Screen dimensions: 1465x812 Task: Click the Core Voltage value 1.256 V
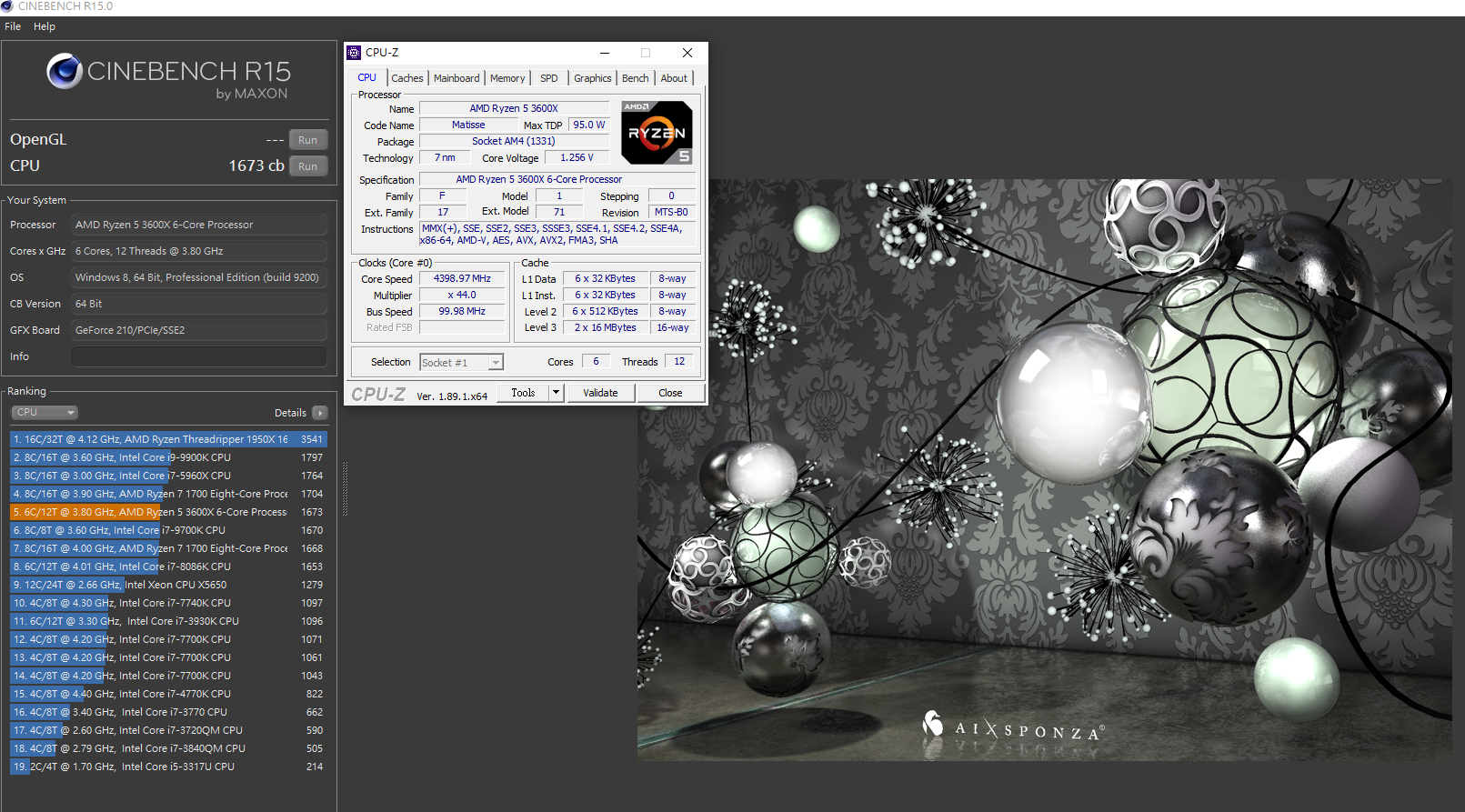577,158
